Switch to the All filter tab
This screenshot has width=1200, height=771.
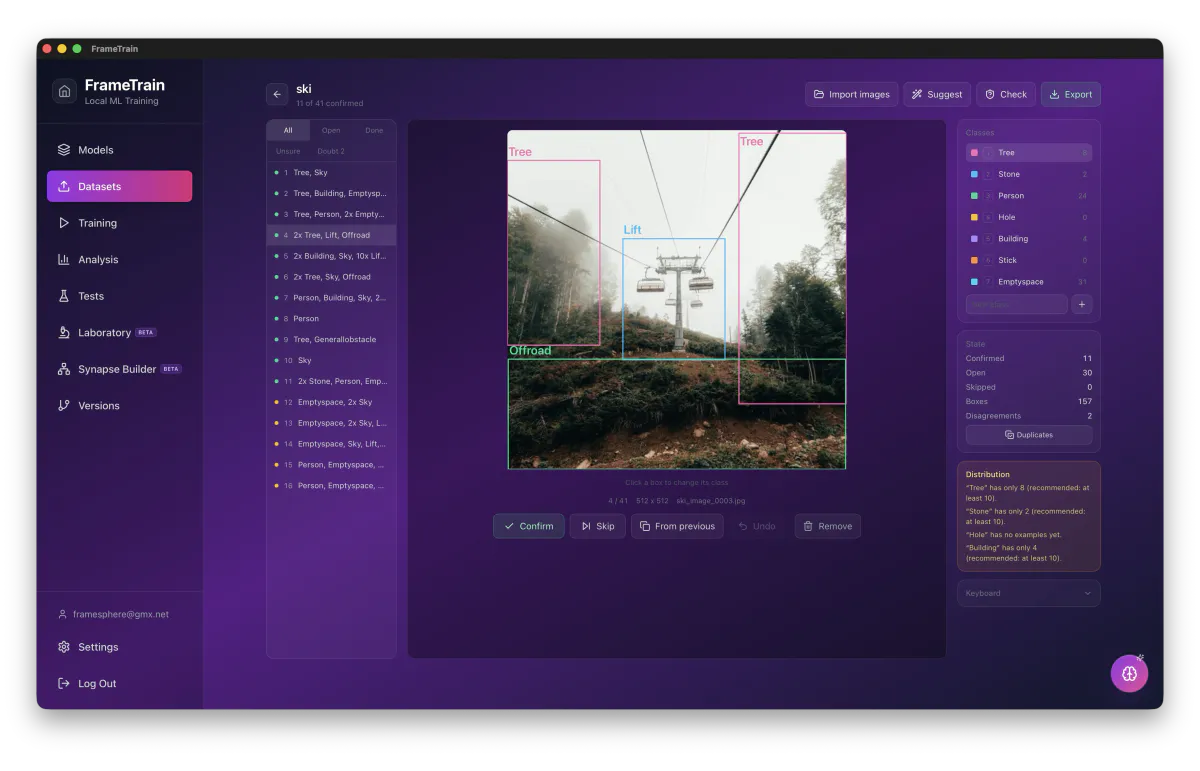pos(288,131)
